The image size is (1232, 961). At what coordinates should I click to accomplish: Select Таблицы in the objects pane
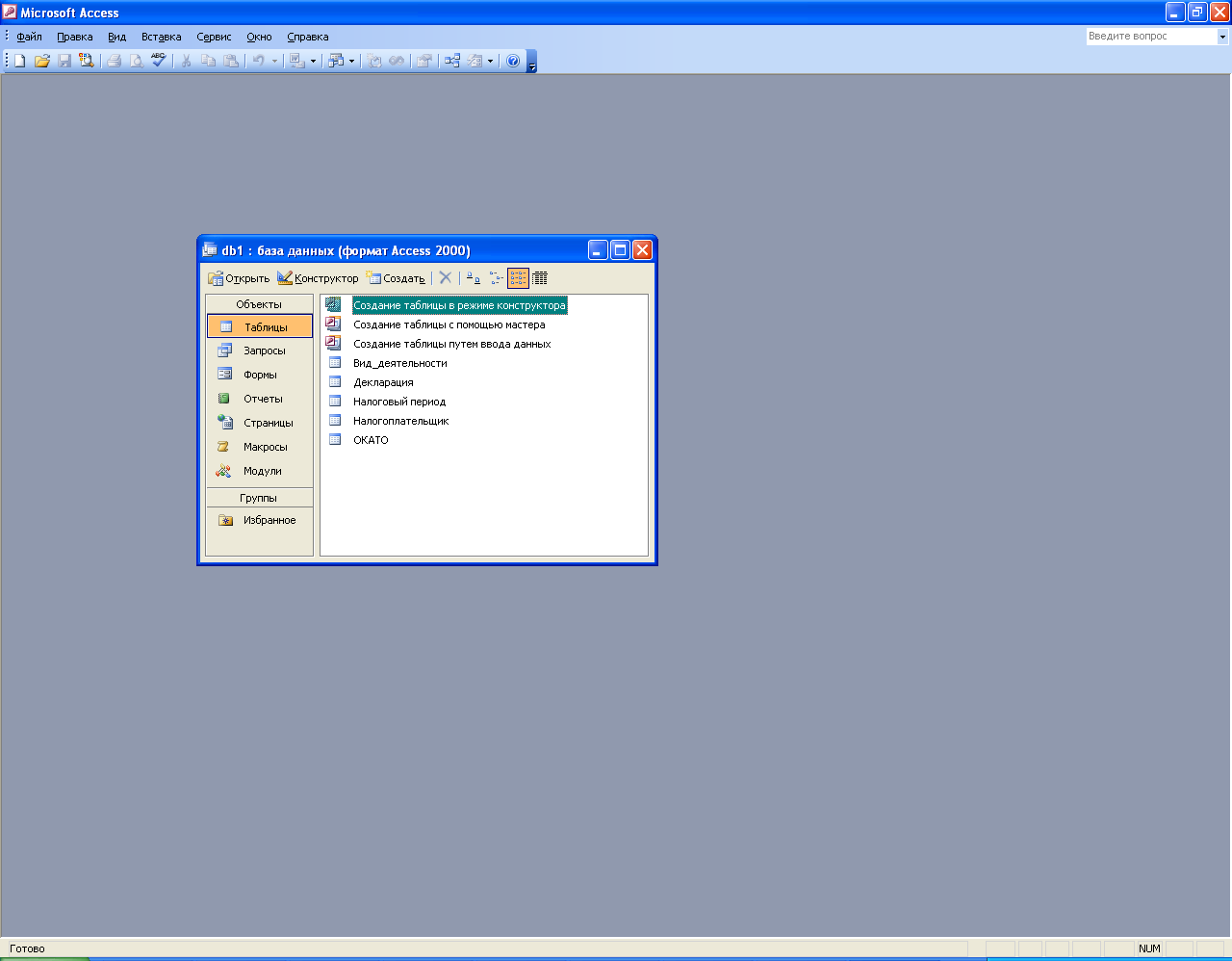coord(260,327)
